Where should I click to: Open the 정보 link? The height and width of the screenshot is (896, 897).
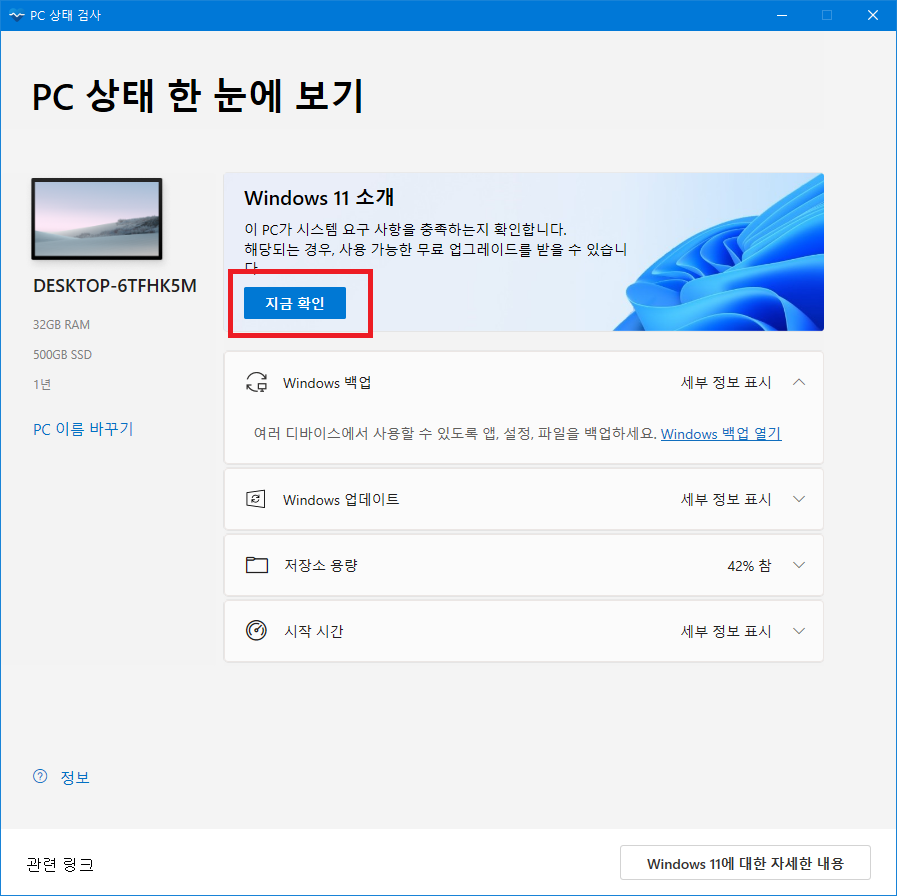75,777
